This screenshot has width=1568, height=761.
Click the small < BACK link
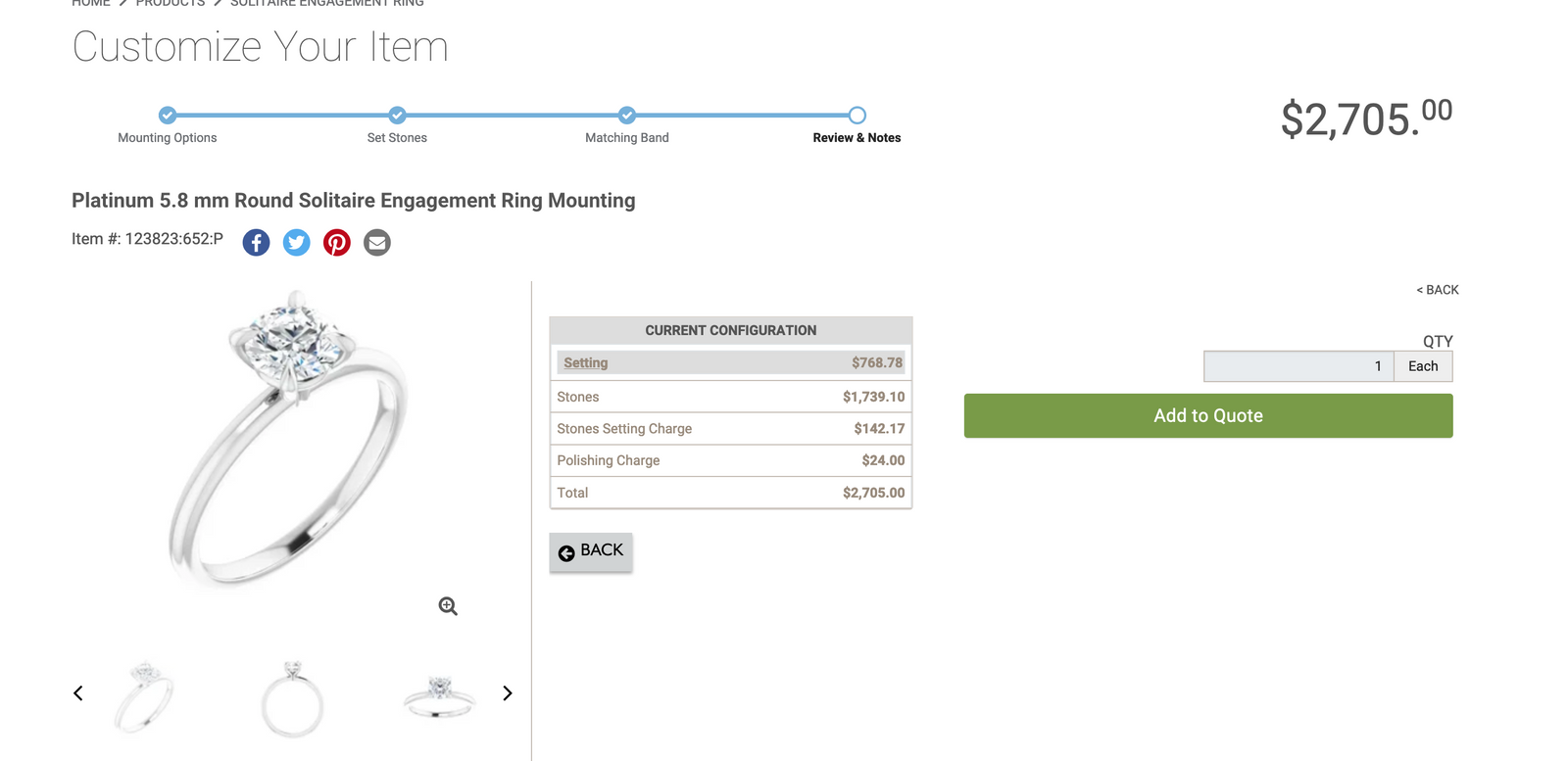coord(1437,290)
